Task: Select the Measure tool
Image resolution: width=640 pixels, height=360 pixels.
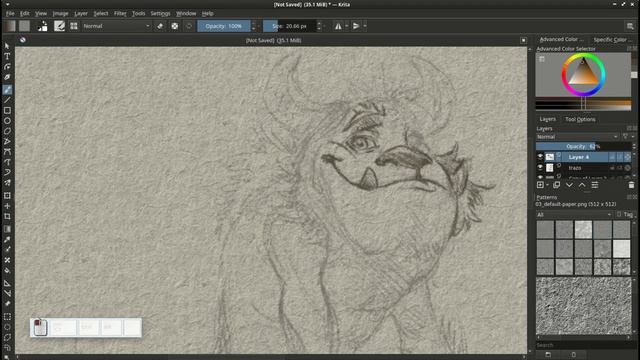Action: click(x=7, y=293)
